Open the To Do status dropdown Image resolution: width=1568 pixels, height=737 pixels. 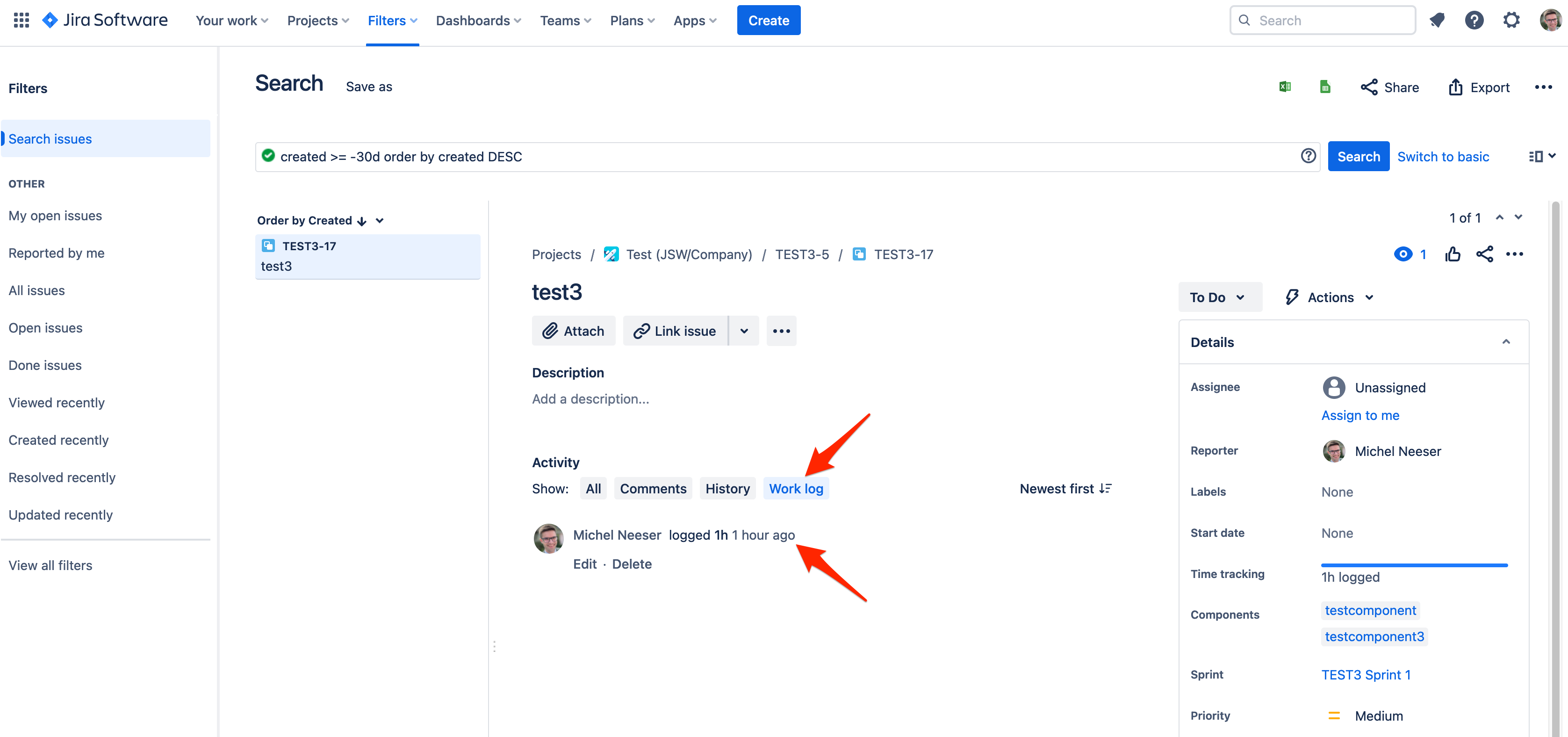point(1219,297)
